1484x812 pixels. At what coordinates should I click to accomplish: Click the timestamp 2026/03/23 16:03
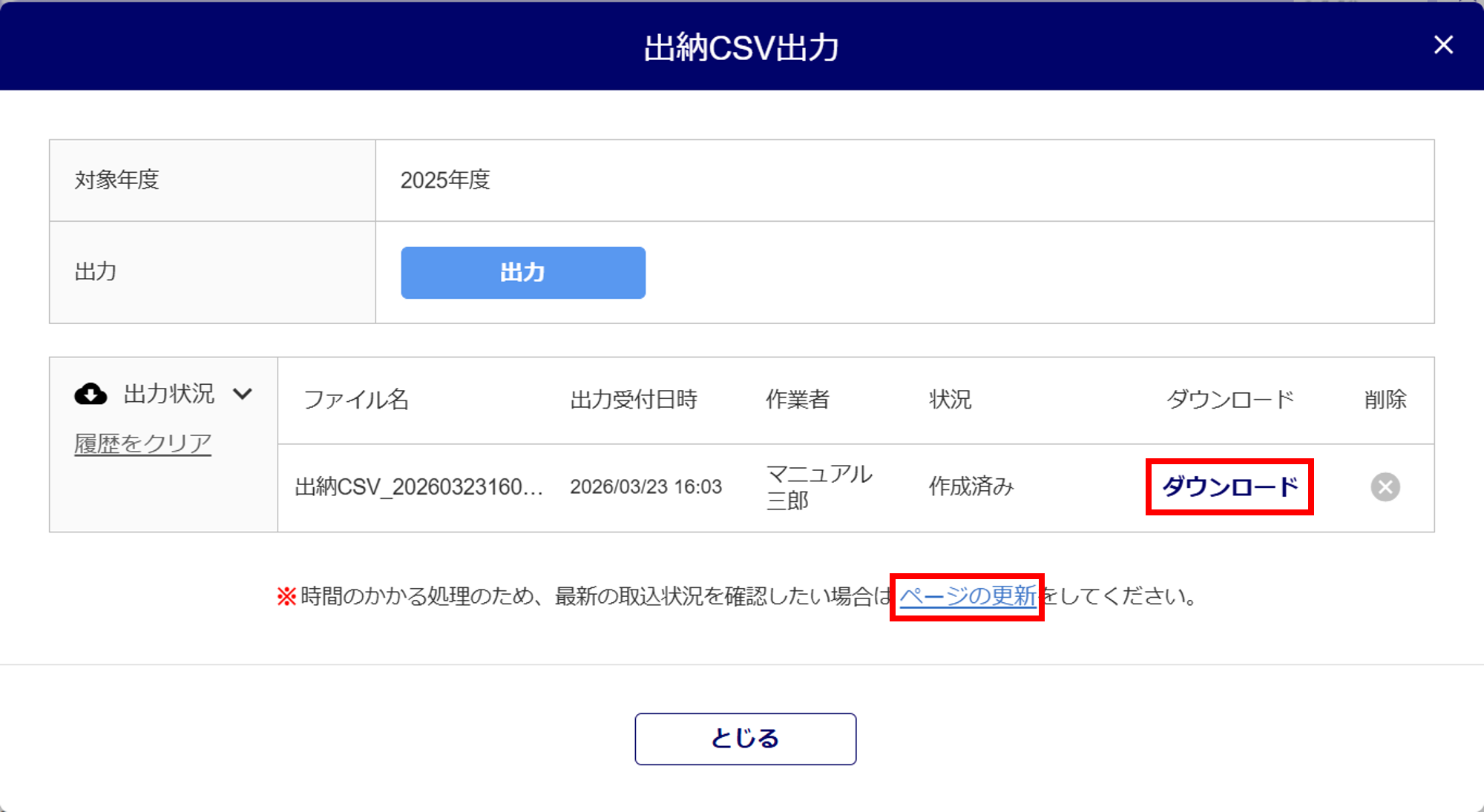pos(646,487)
